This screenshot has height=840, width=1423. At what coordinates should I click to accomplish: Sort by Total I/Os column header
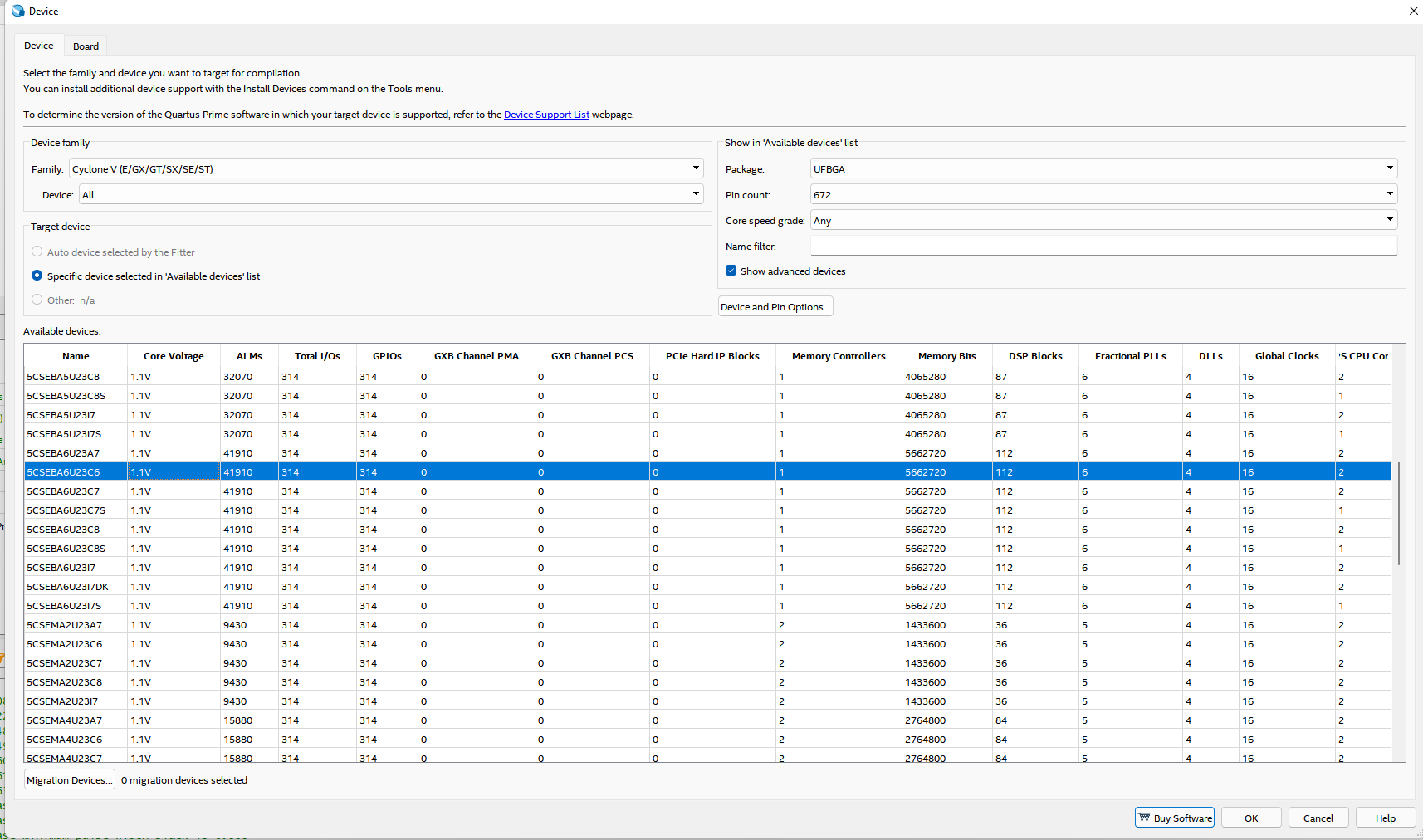[317, 355]
